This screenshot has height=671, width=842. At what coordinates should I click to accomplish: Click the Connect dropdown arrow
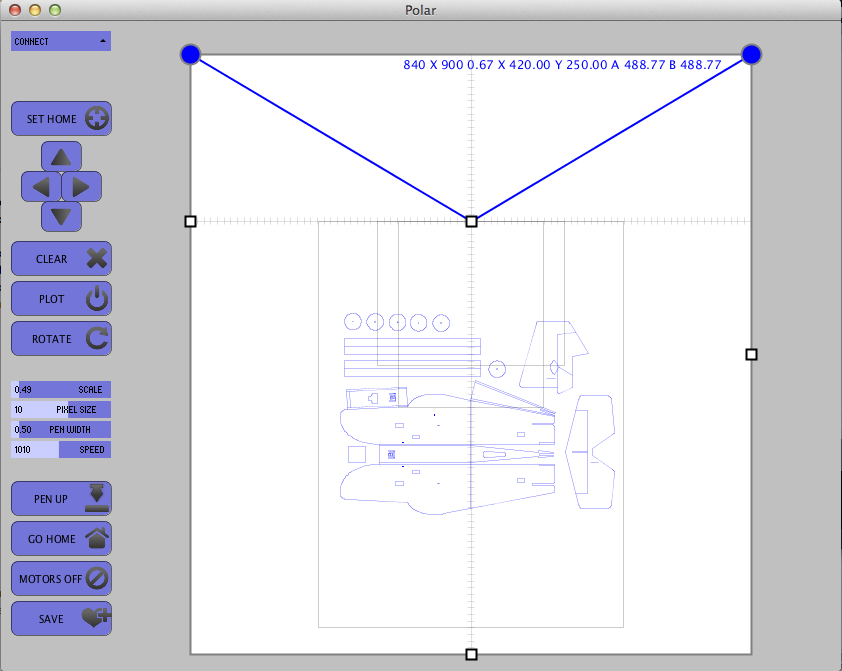pyautogui.click(x=103, y=41)
